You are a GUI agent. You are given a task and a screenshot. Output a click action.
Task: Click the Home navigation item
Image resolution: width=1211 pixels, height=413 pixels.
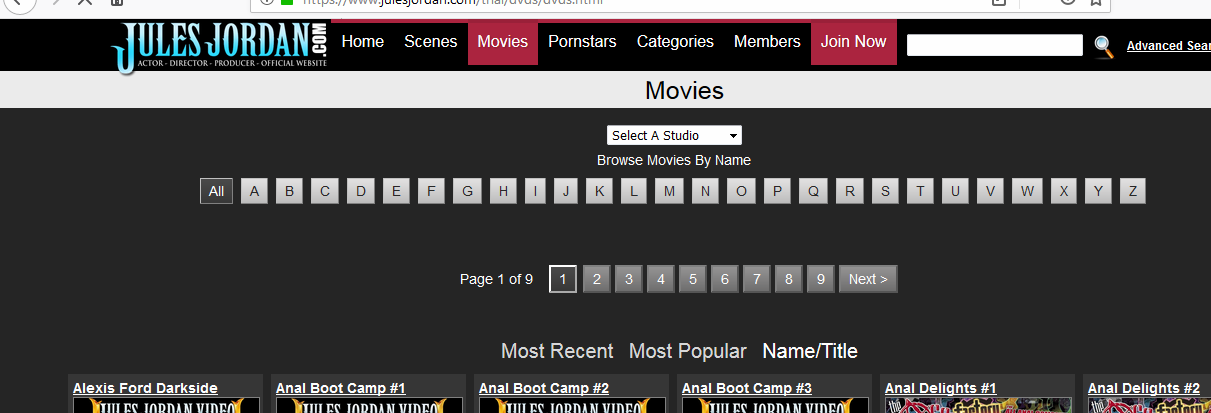coord(362,42)
